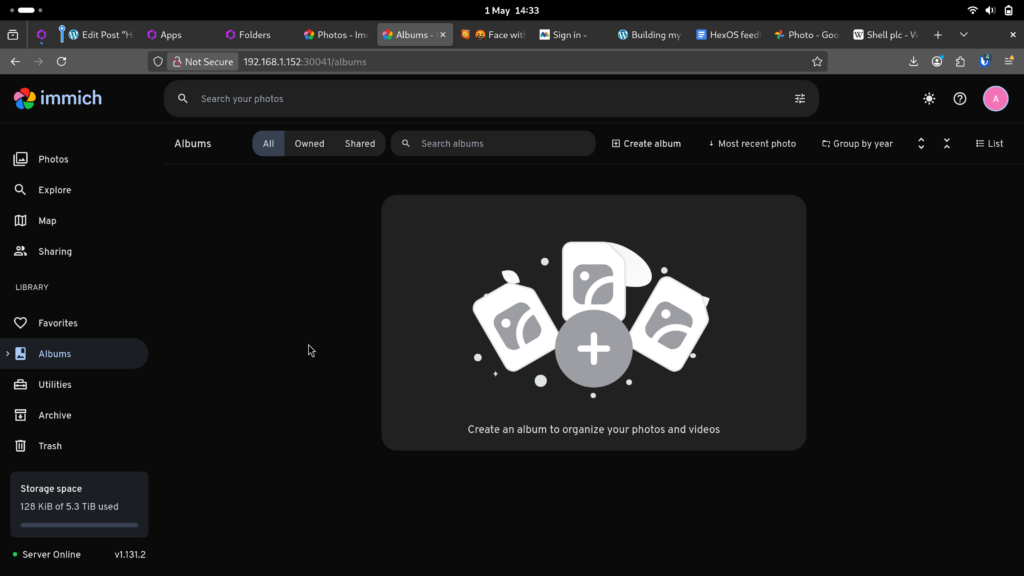Go back in browser history

[15, 61]
